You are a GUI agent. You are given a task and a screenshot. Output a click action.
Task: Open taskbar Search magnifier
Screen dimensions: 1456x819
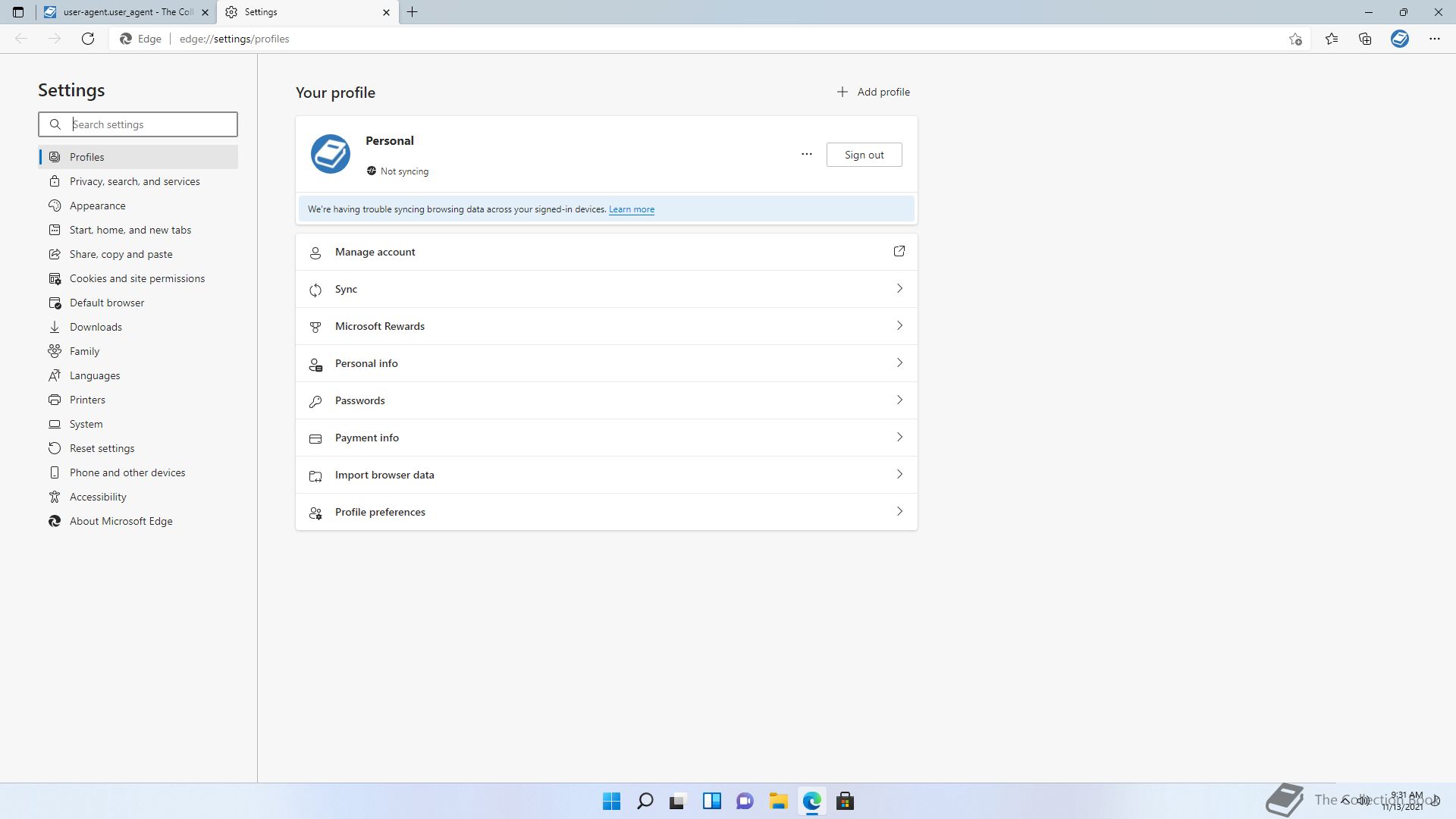[645, 801]
